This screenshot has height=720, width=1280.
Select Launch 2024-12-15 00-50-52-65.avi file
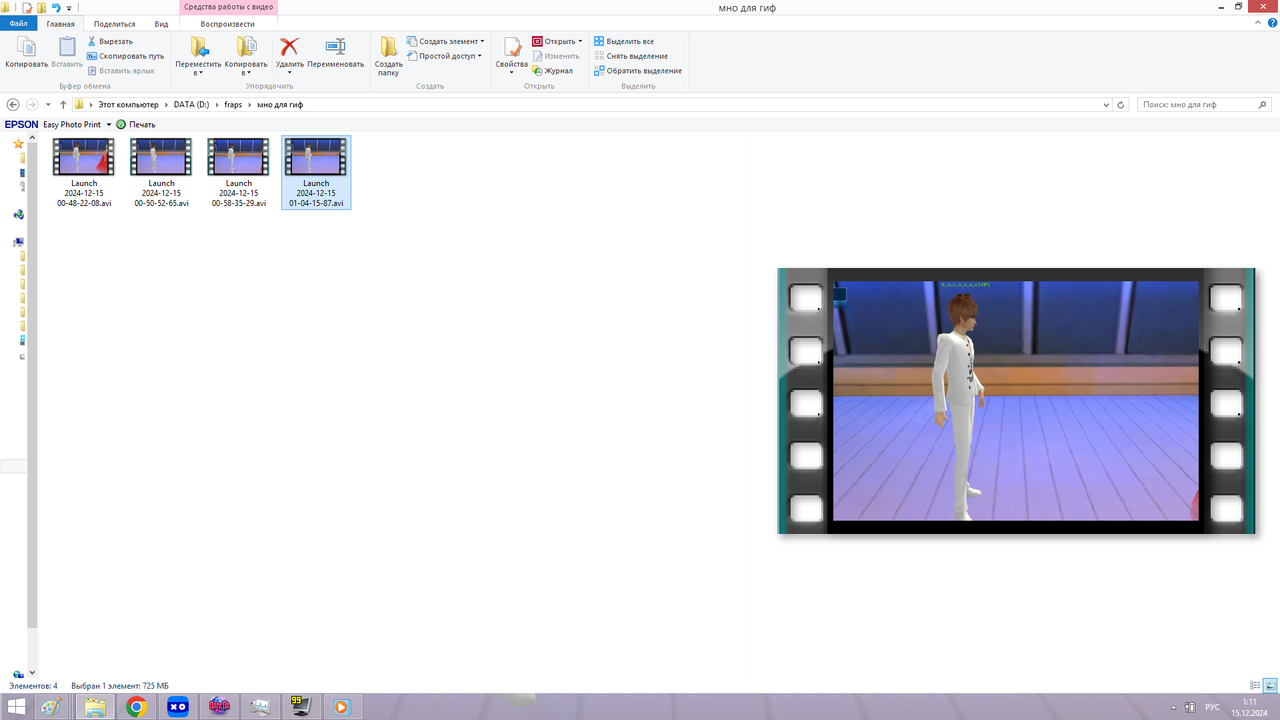(161, 173)
